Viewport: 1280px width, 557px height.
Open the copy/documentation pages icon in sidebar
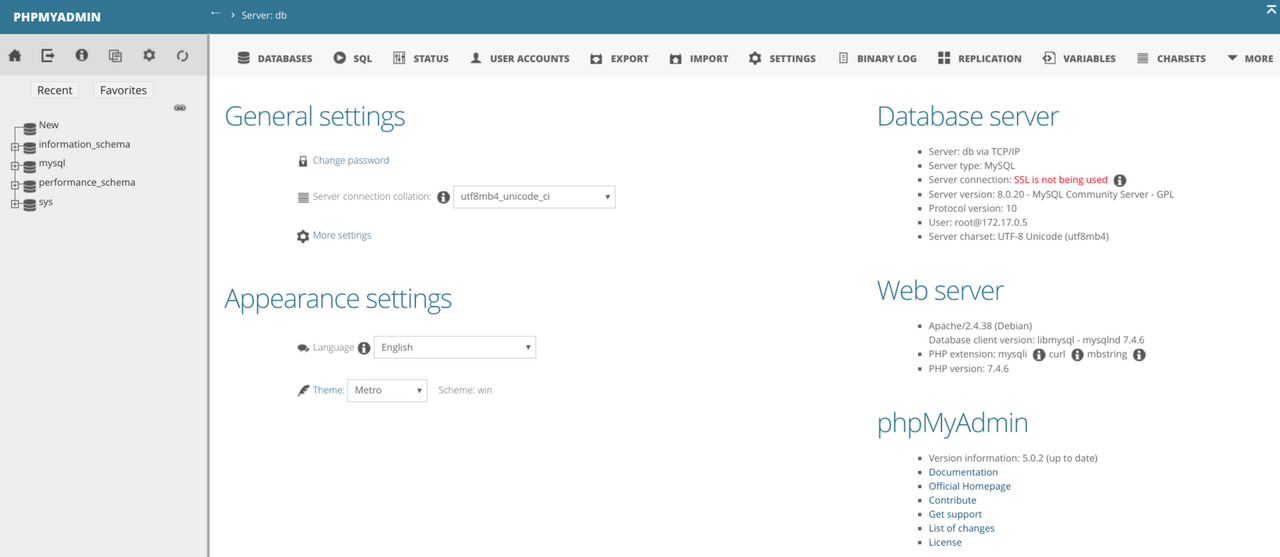[115, 56]
